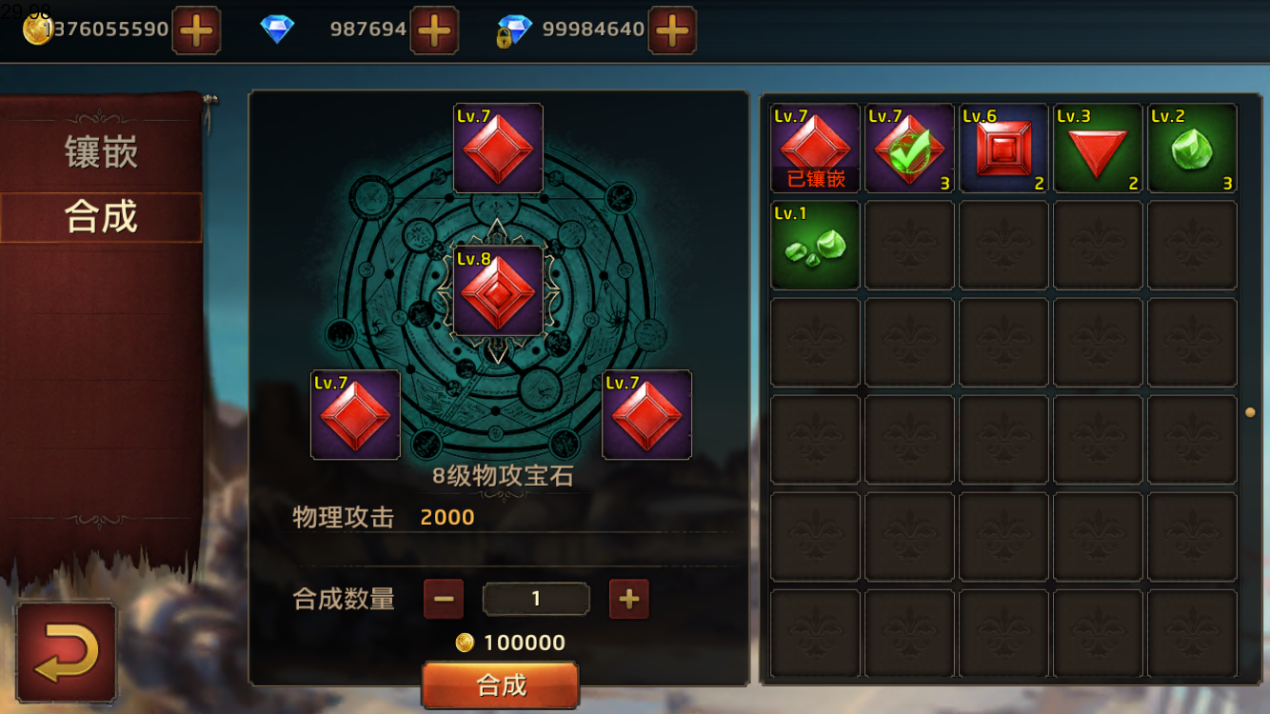Screen dimensions: 1270x714
Task: Tap the central Lv.8 result gem
Action: coord(498,291)
